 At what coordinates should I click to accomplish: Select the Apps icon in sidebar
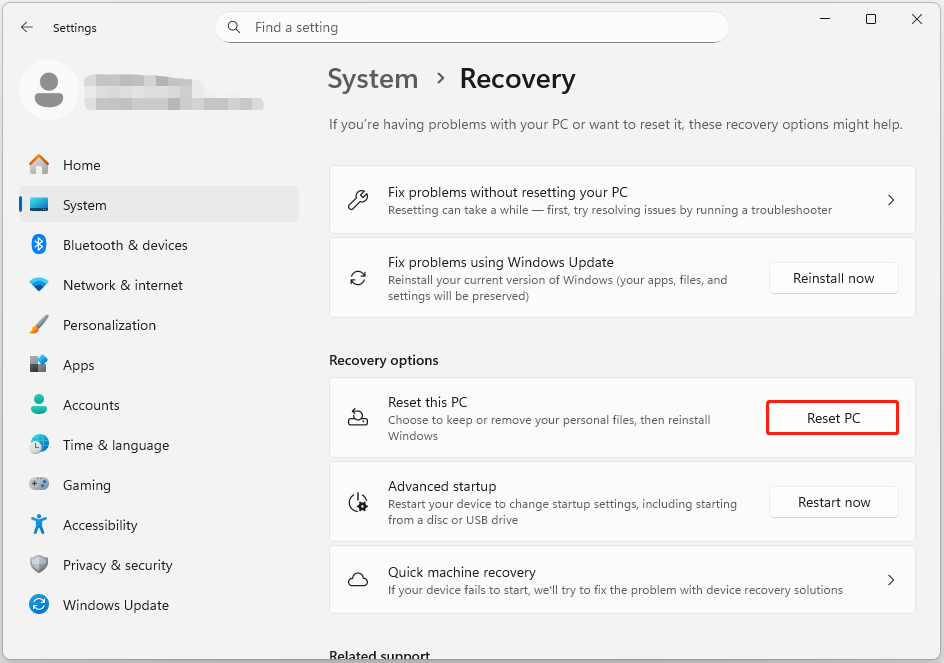(x=39, y=365)
